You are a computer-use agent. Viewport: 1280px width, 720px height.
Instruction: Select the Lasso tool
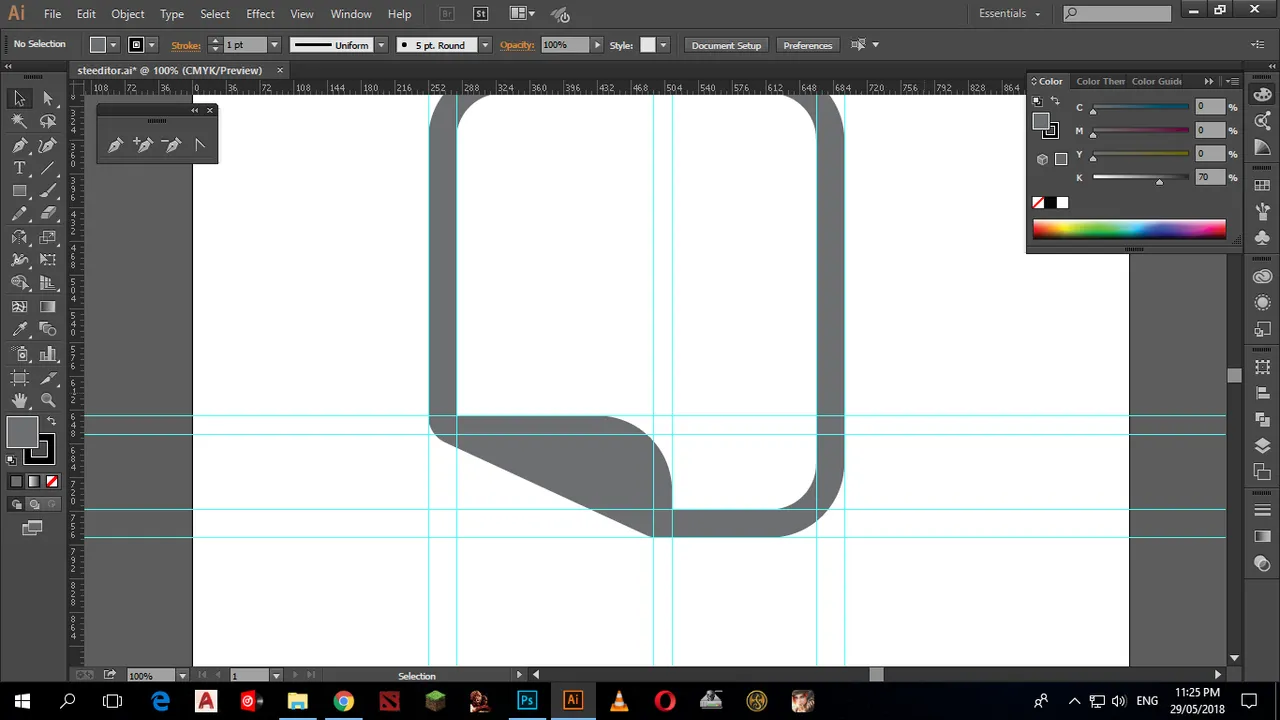[47, 121]
